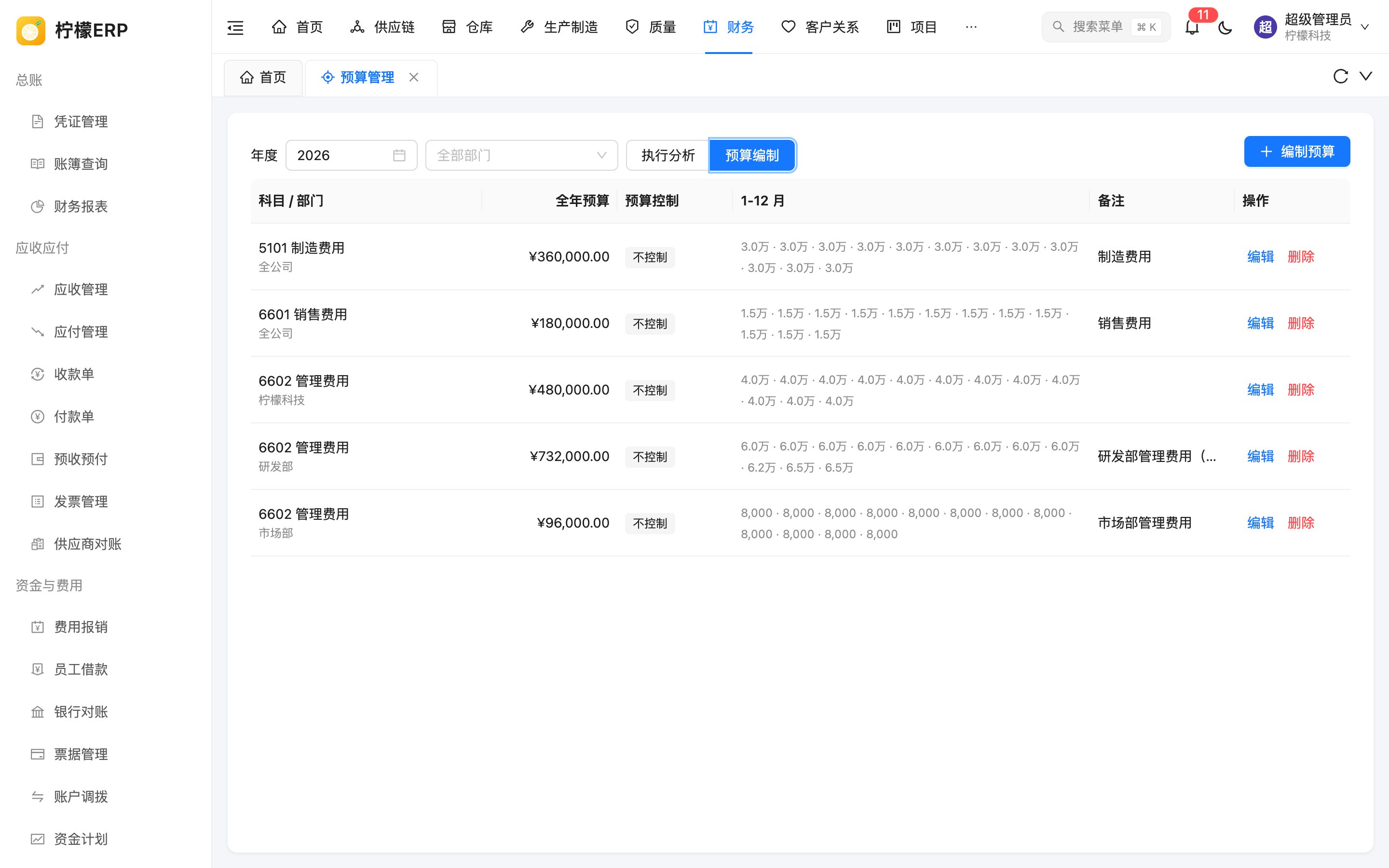This screenshot has height=868, width=1389.
Task: Focus the 搜索菜单 search box
Action: click(1105, 27)
